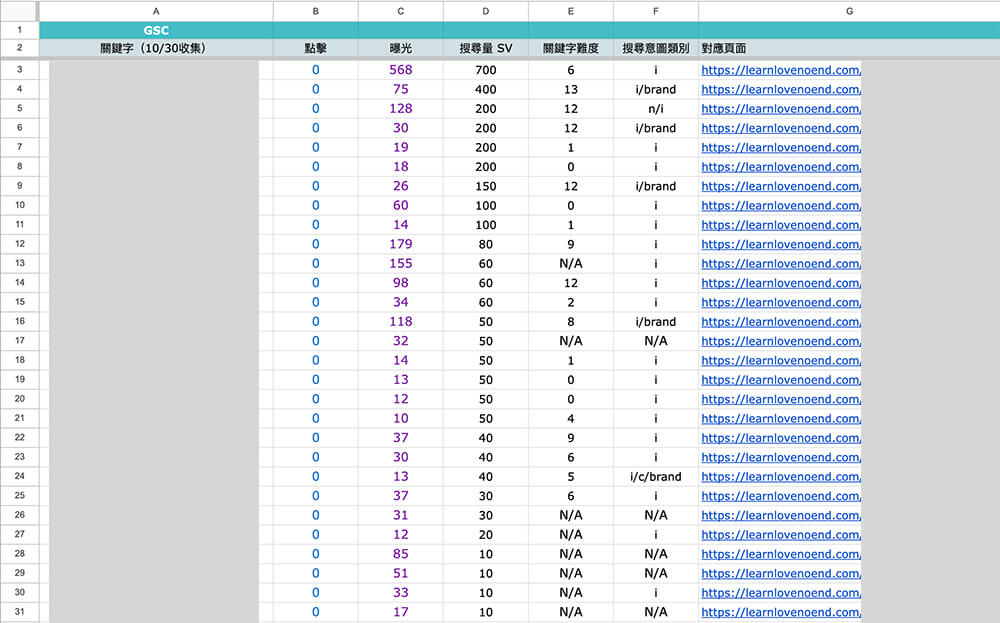Select column F header
The height and width of the screenshot is (623, 1000).
pos(656,11)
